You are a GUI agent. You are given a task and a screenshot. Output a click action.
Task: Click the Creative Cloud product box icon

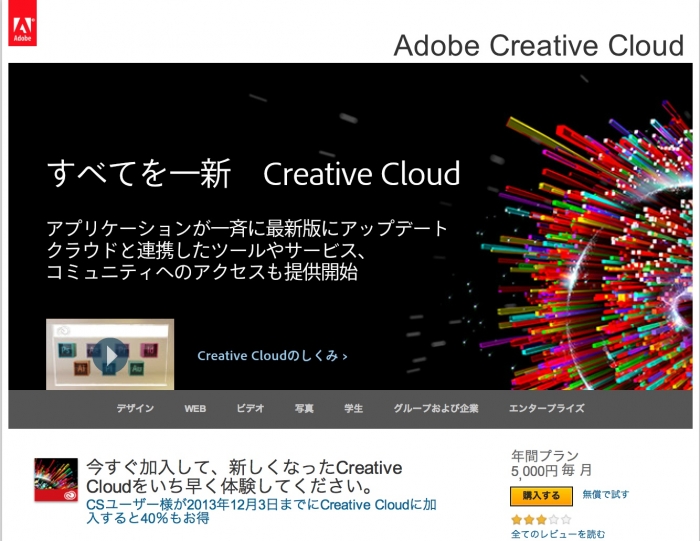click(56, 480)
